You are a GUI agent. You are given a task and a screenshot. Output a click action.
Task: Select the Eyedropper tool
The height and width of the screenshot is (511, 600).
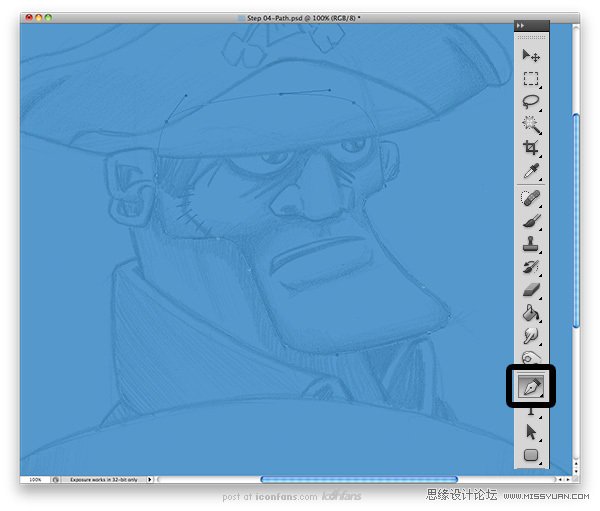[x=531, y=171]
